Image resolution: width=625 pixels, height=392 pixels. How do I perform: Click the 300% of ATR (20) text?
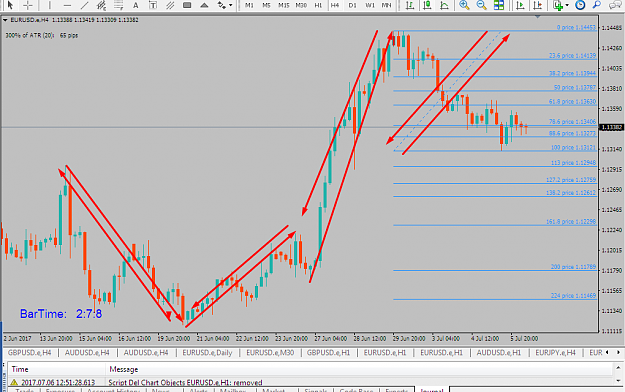(41, 35)
